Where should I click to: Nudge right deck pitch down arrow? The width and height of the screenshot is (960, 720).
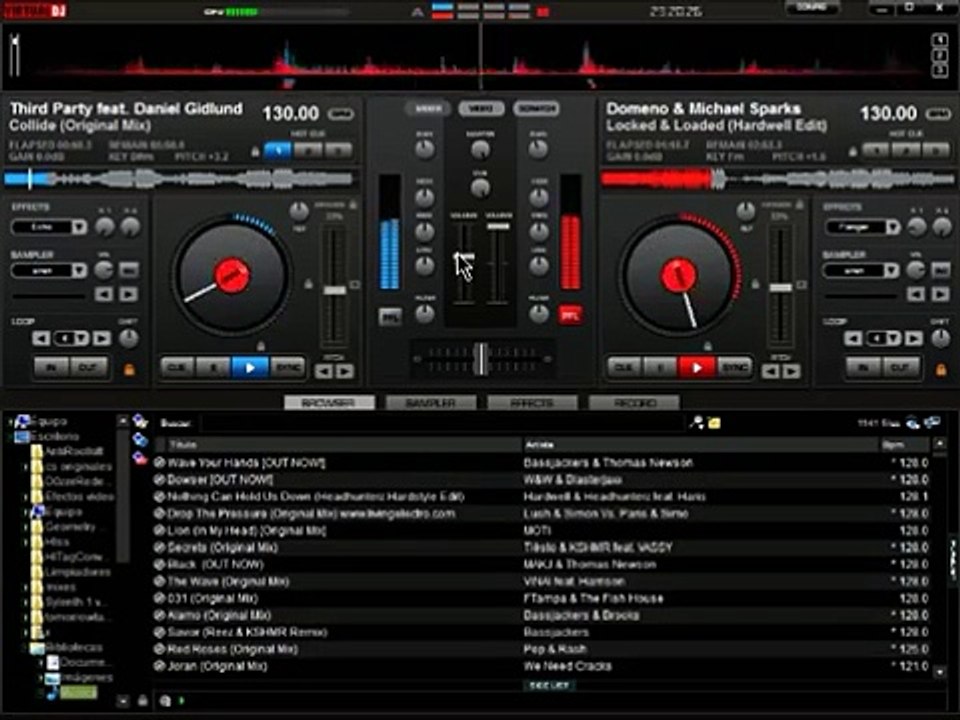771,371
